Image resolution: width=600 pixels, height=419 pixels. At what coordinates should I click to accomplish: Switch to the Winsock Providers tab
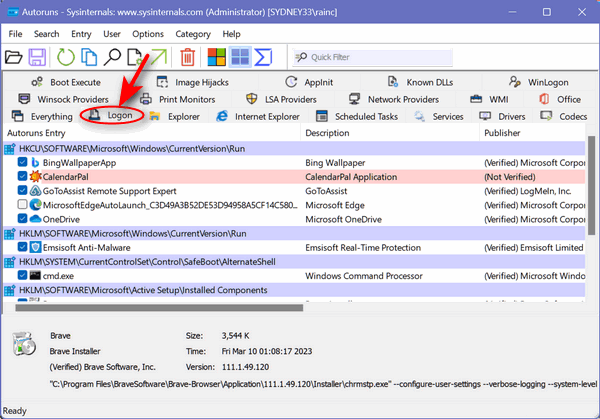tap(64, 99)
